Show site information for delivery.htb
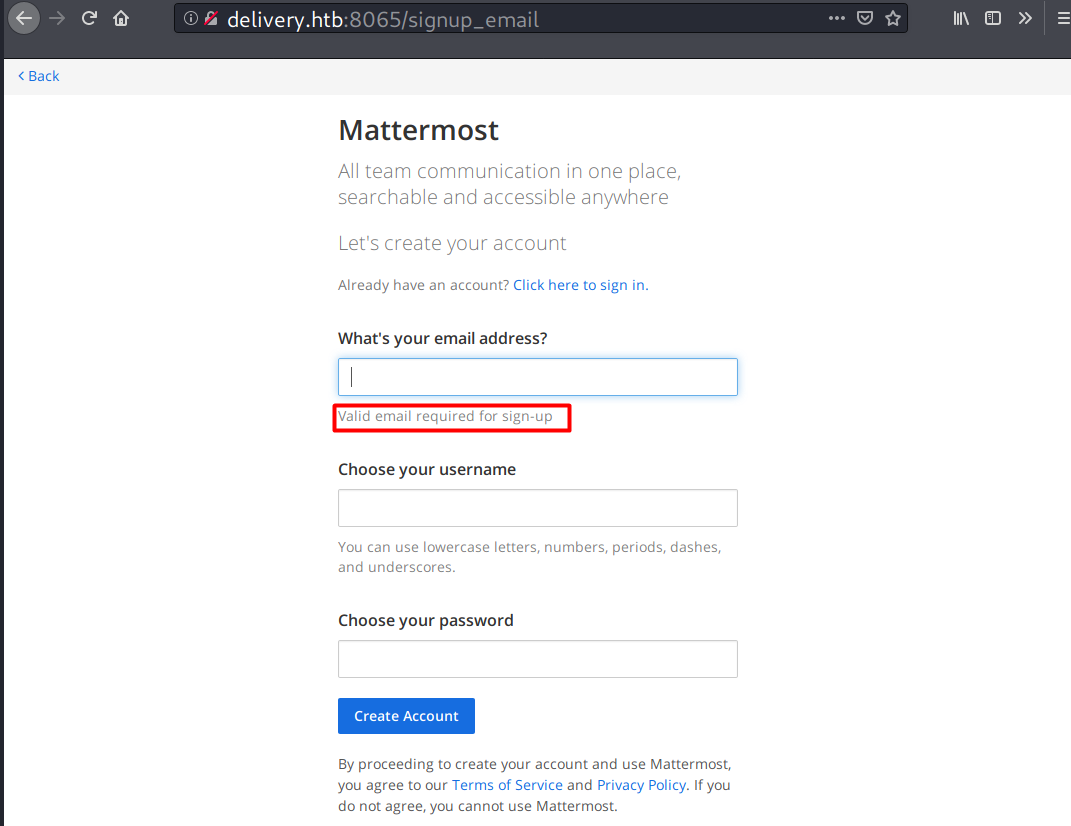Viewport: 1071px width, 826px height. click(x=191, y=18)
